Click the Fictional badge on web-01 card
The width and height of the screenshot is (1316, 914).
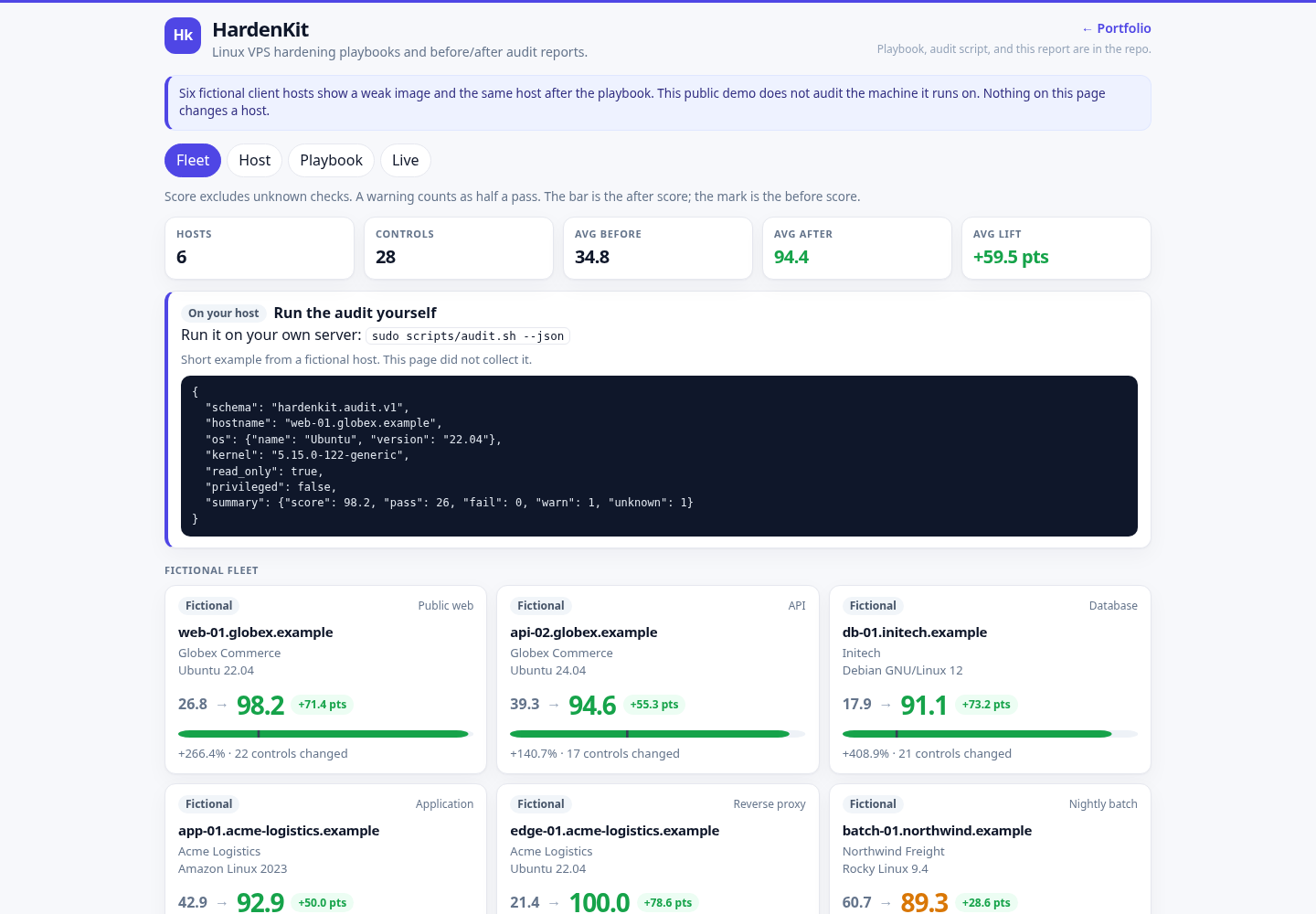(208, 606)
